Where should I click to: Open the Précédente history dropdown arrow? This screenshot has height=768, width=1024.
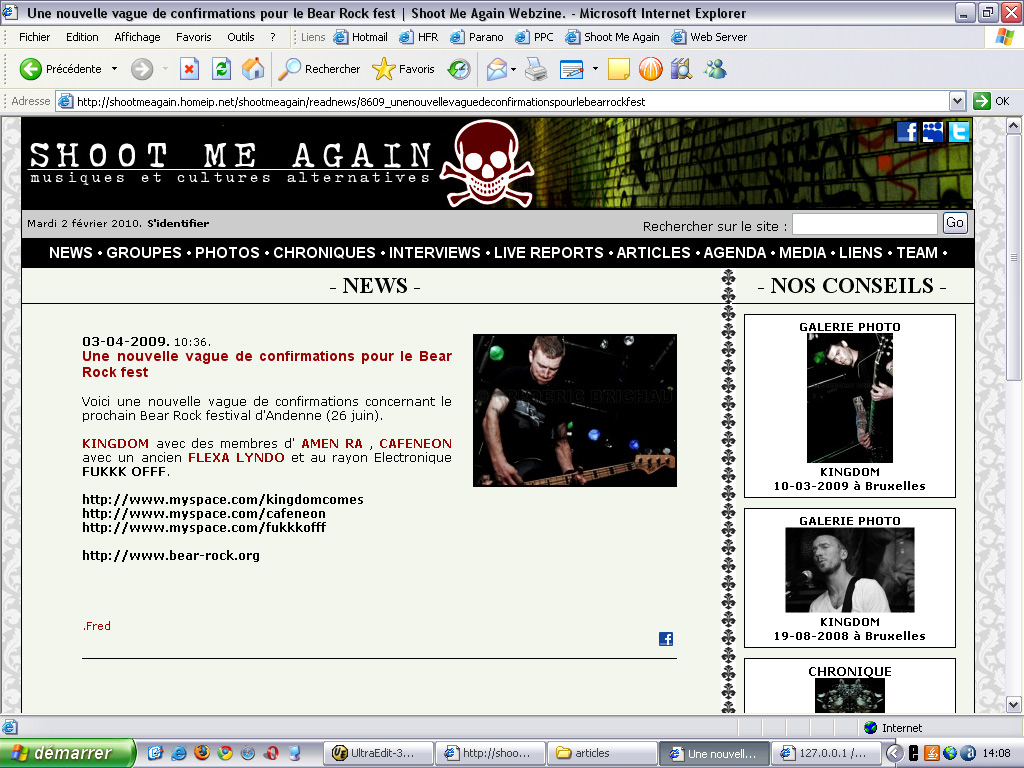coord(114,69)
